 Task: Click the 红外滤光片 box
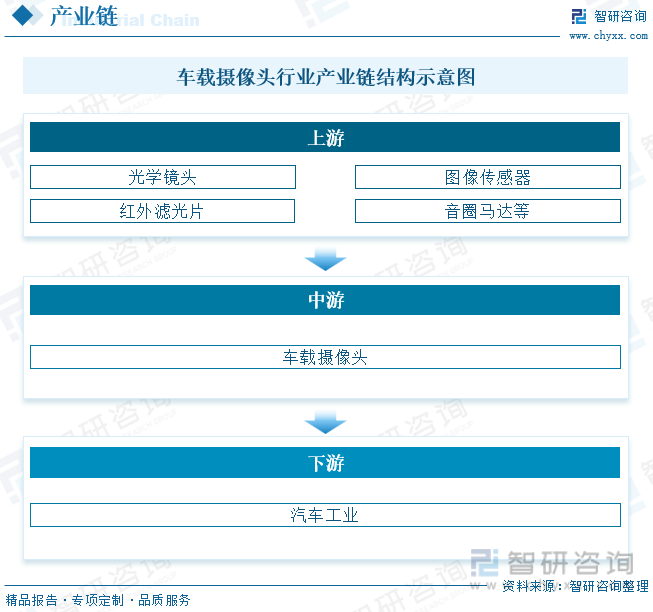click(162, 211)
